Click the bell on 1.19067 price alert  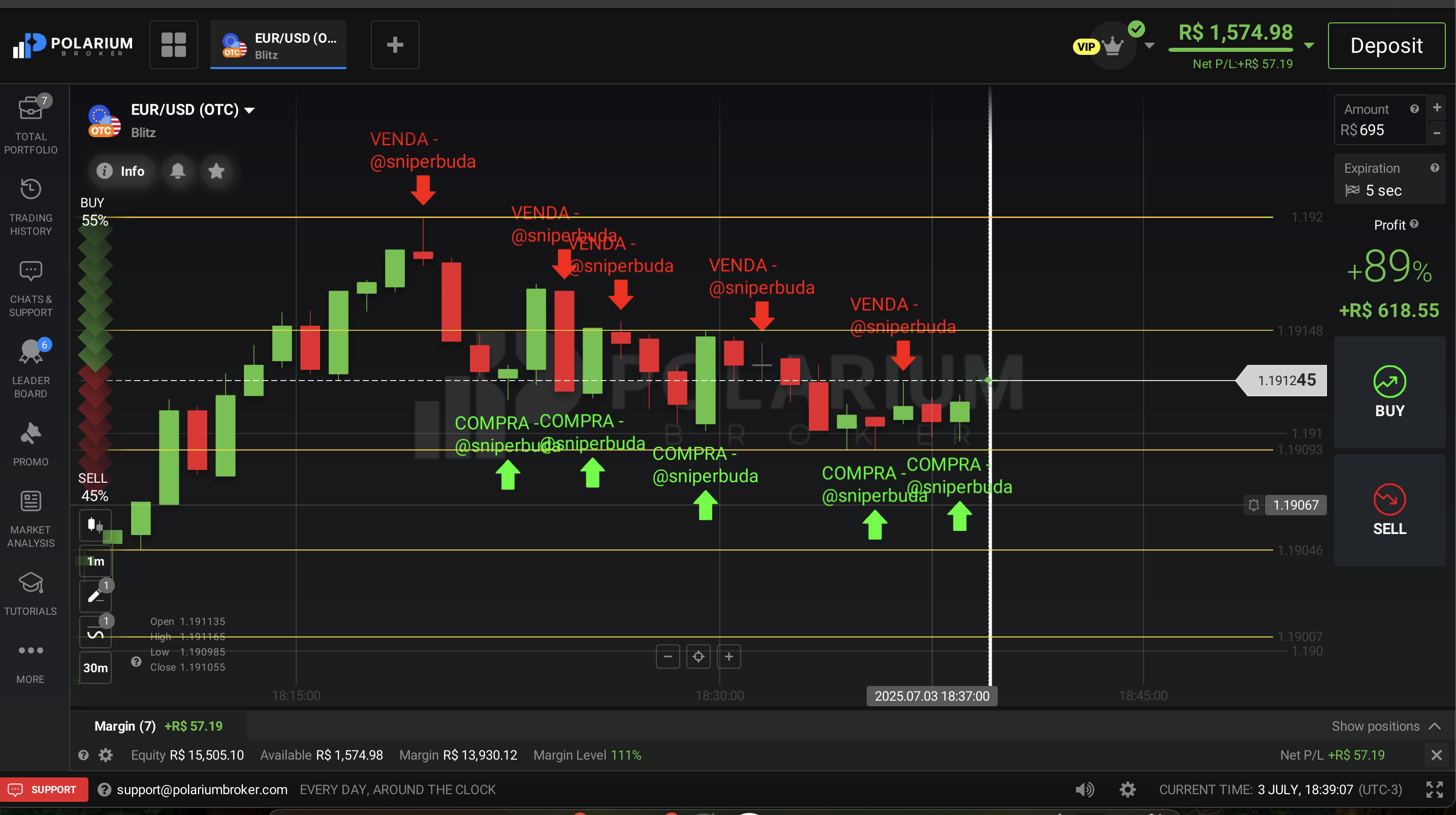1254,505
